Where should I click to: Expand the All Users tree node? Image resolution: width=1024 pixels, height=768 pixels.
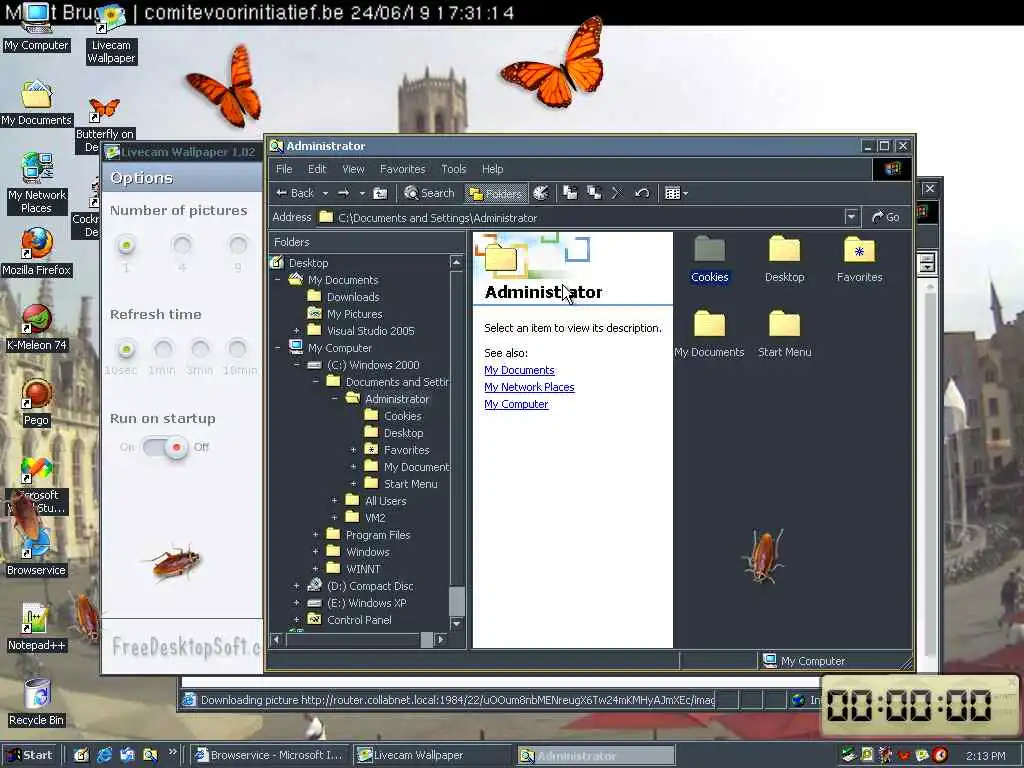click(x=334, y=501)
